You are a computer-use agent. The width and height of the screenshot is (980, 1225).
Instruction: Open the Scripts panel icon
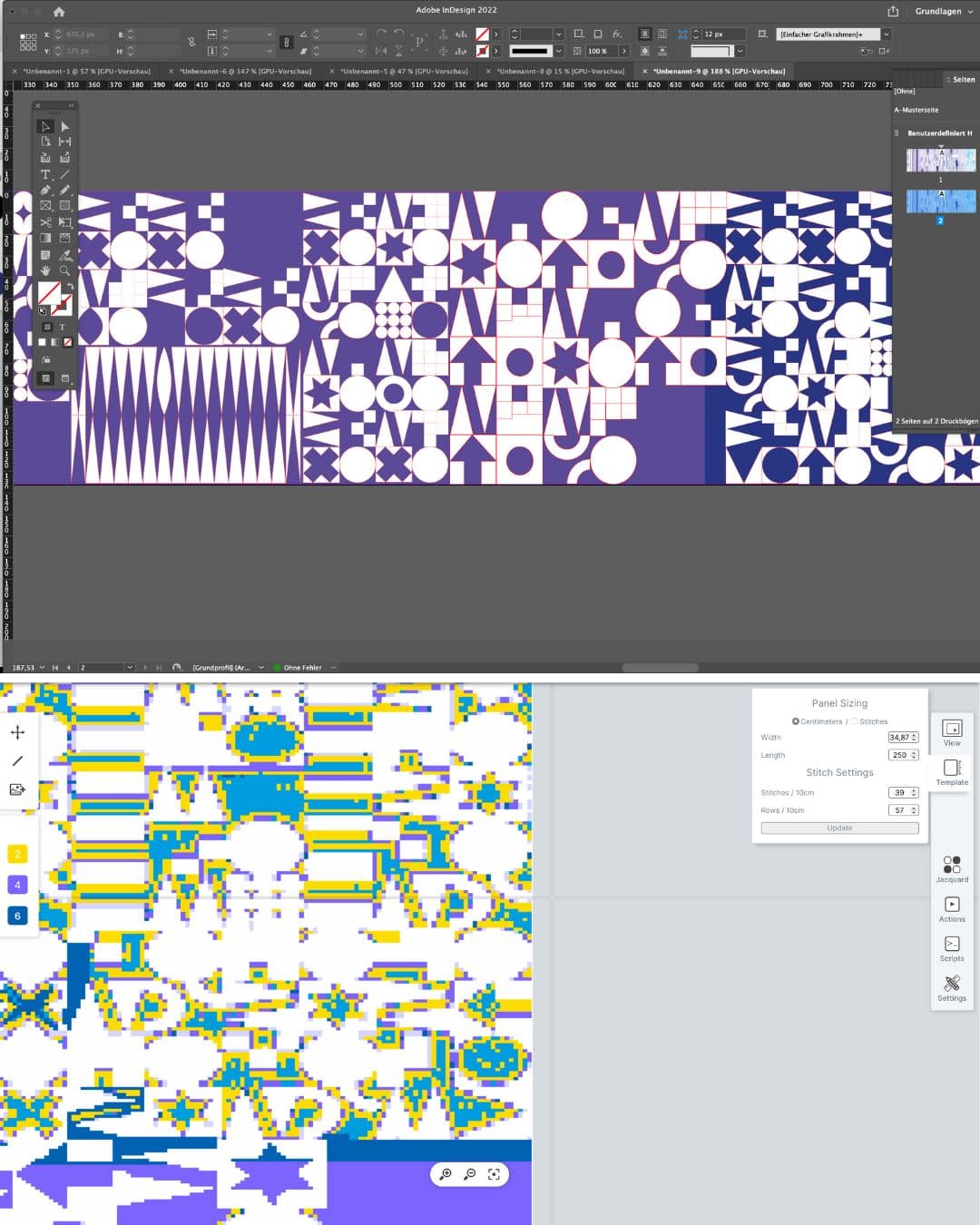pyautogui.click(x=951, y=947)
